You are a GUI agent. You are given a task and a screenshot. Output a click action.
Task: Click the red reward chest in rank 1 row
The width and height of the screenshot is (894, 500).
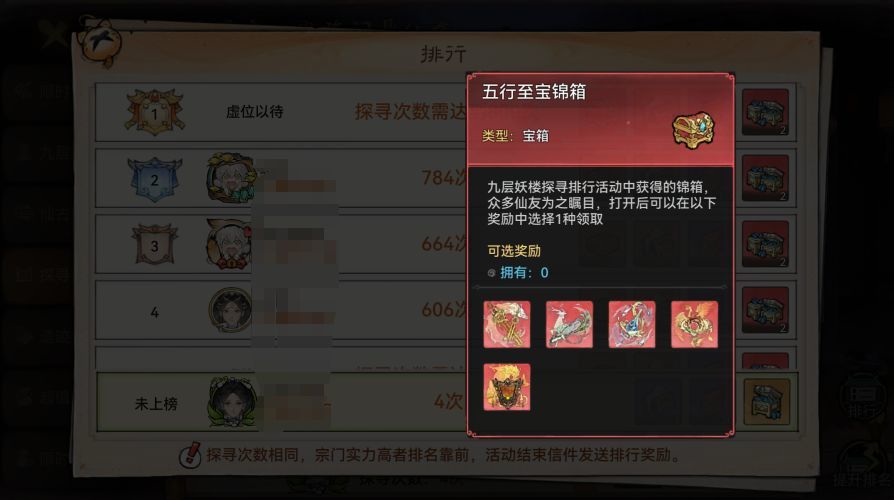pos(765,112)
